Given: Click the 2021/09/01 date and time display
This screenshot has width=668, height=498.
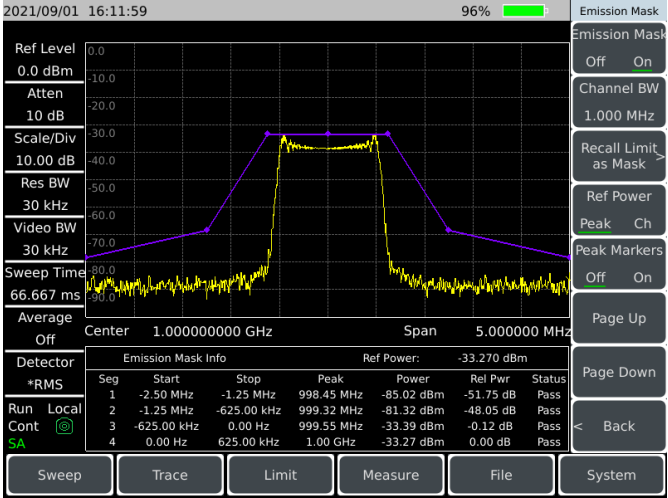Looking at the screenshot, I should 75,11.
